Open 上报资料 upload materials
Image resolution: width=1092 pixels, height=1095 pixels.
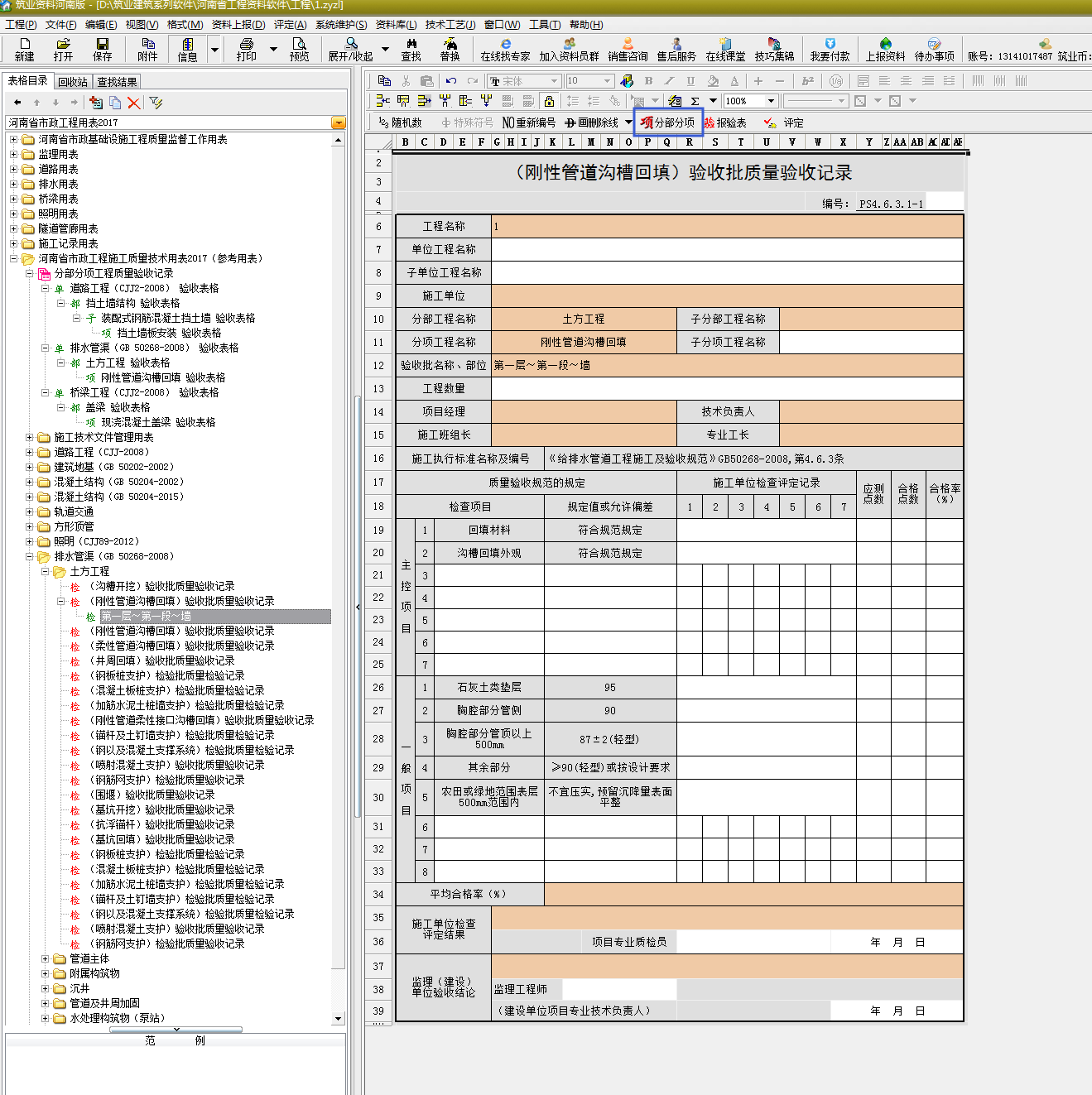click(885, 50)
